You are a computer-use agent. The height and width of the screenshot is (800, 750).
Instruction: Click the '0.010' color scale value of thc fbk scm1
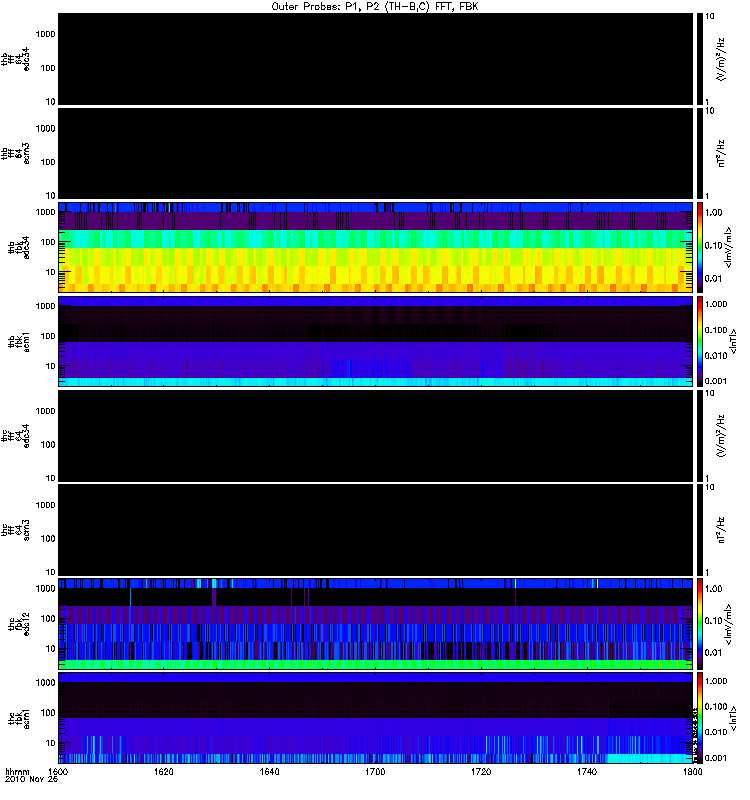tap(715, 732)
